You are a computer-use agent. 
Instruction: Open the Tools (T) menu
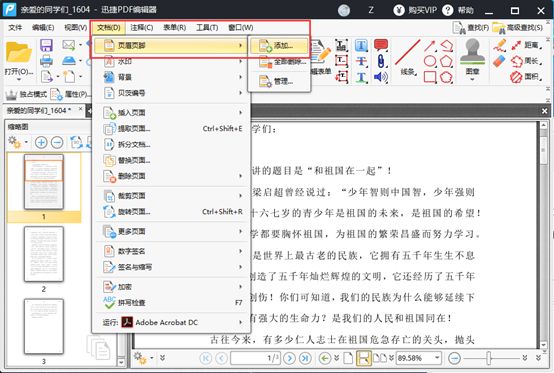point(207,28)
